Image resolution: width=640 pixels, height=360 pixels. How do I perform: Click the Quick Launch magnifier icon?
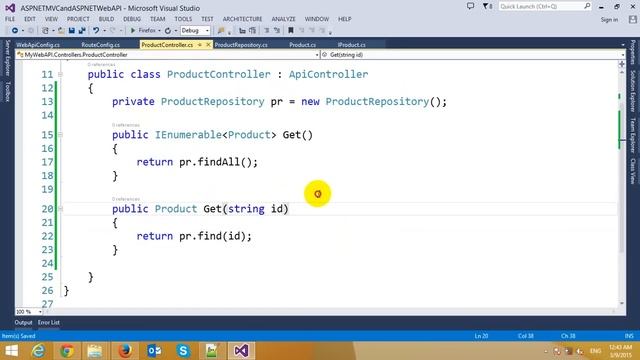[x=587, y=6]
